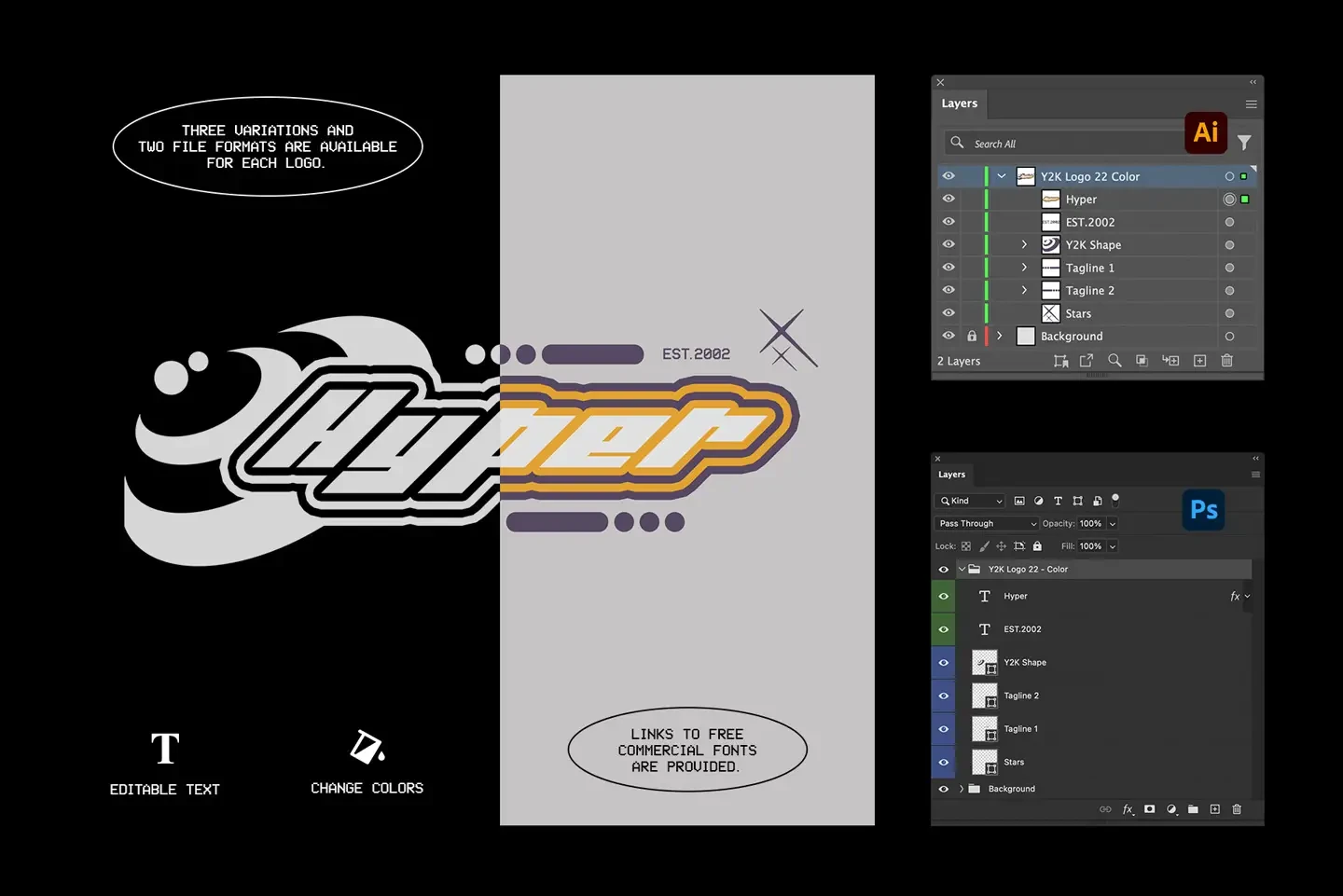
Task: Click the delete layer trash icon in Illustrator
Action: pyautogui.click(x=1226, y=361)
